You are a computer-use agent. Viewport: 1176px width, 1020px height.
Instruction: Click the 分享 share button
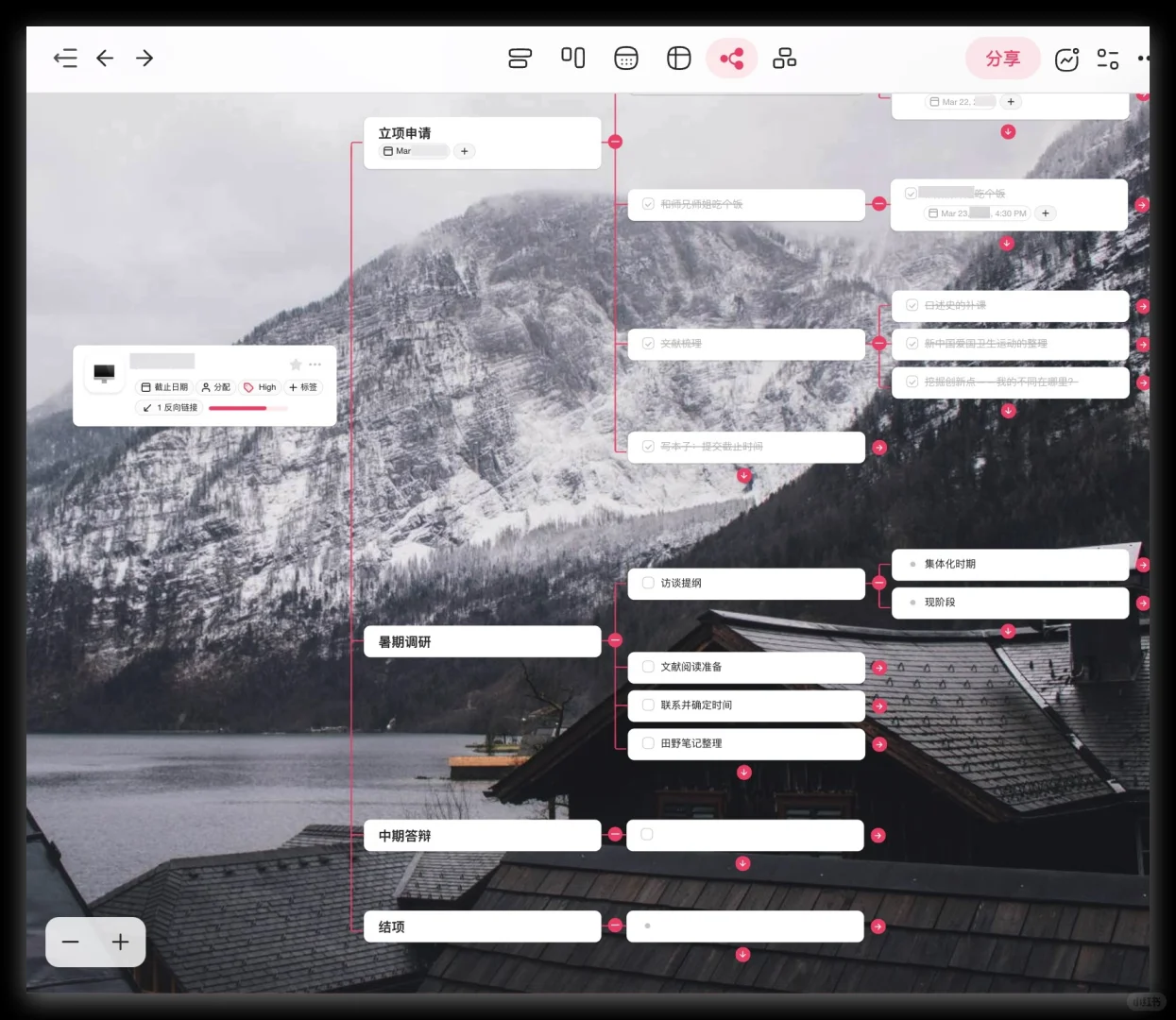click(x=1003, y=59)
